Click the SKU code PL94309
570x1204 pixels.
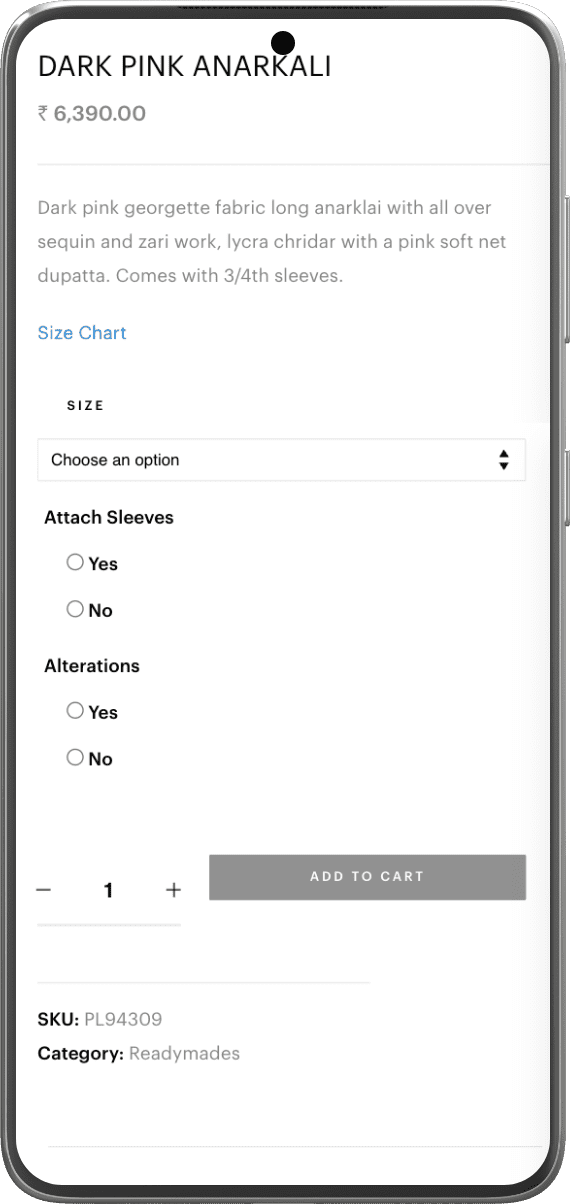[x=123, y=1019]
